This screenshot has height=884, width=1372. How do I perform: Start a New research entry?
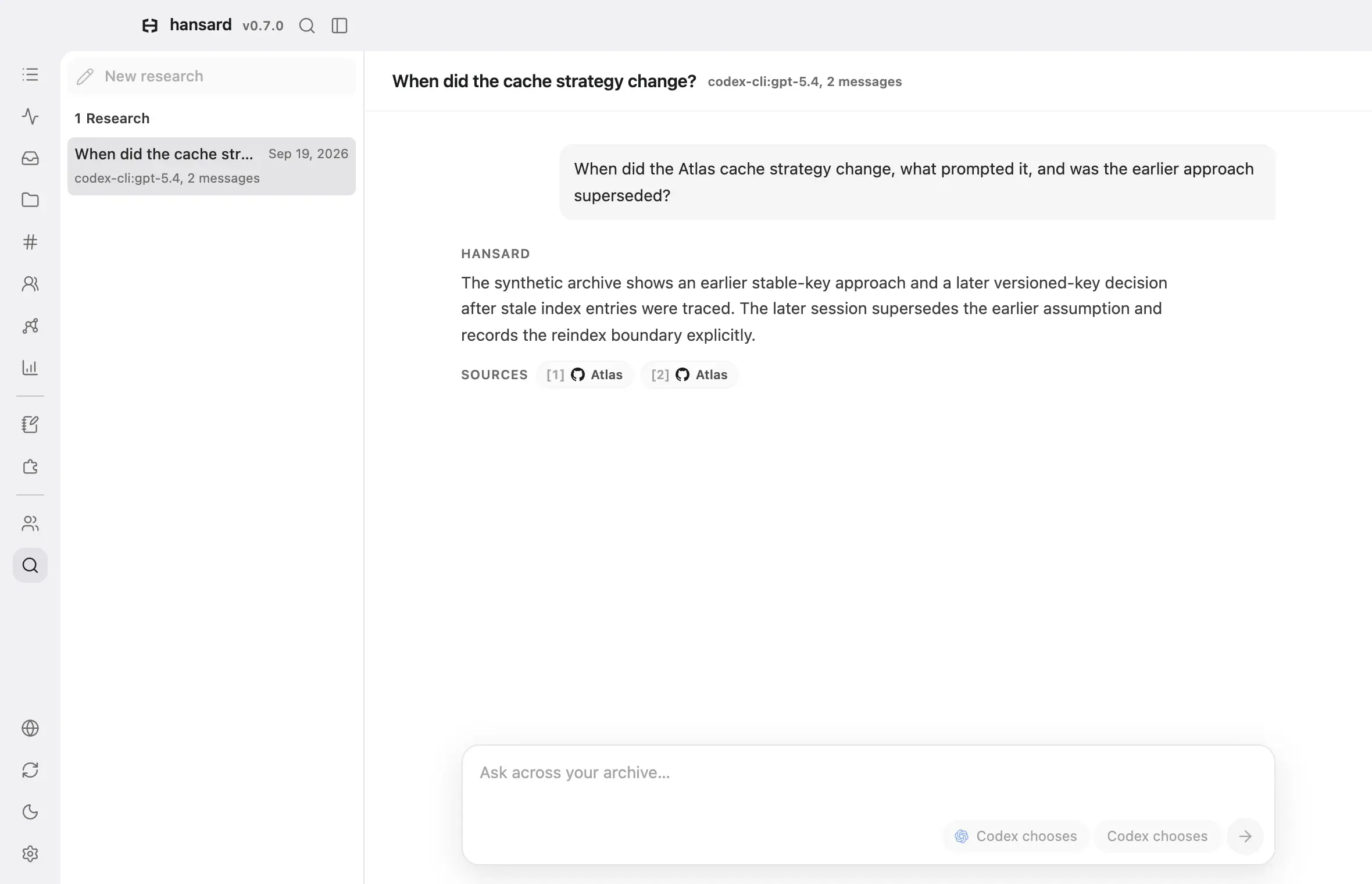[212, 76]
